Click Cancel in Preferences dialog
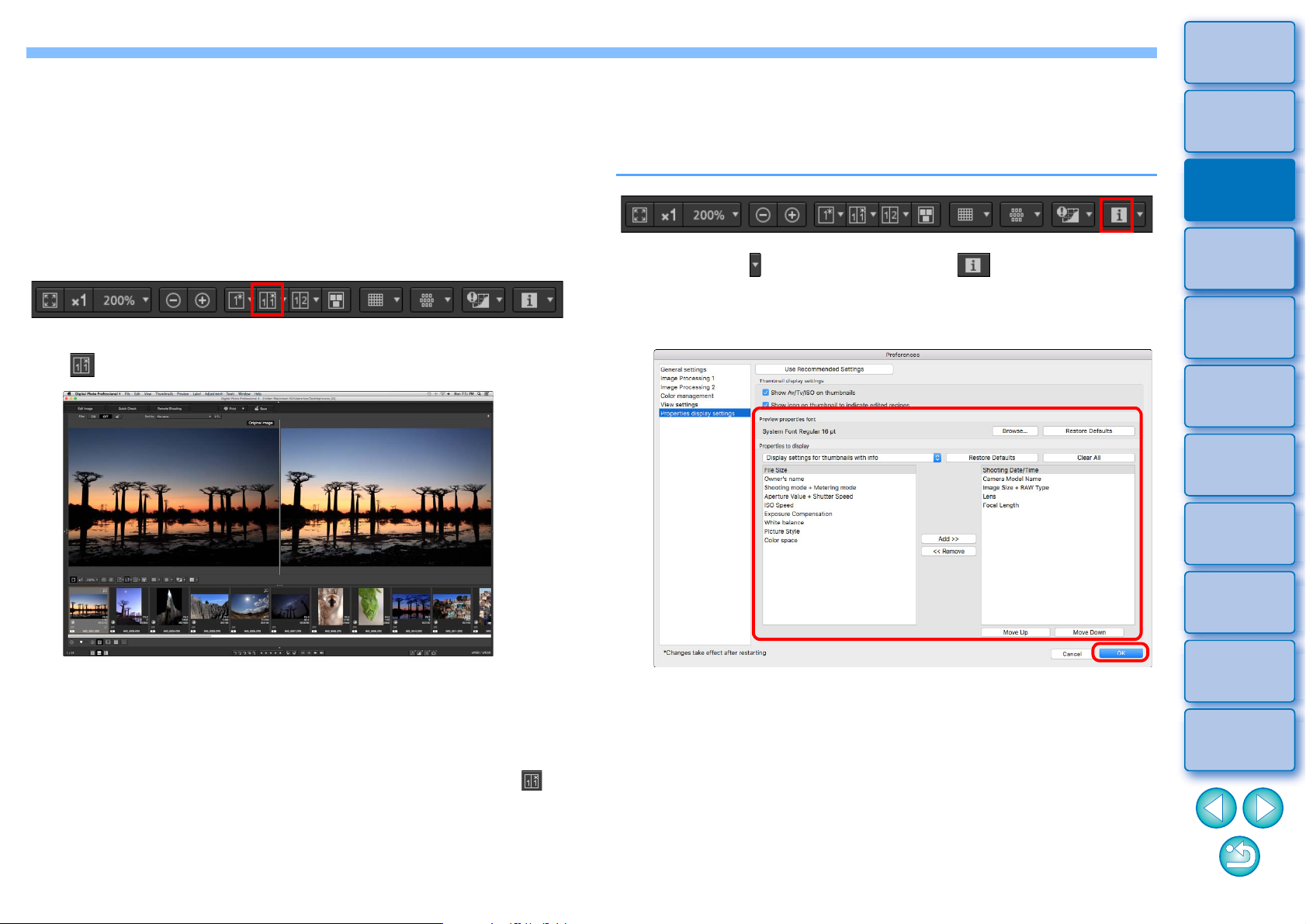Viewport: 1306px width, 924px height. [1072, 654]
